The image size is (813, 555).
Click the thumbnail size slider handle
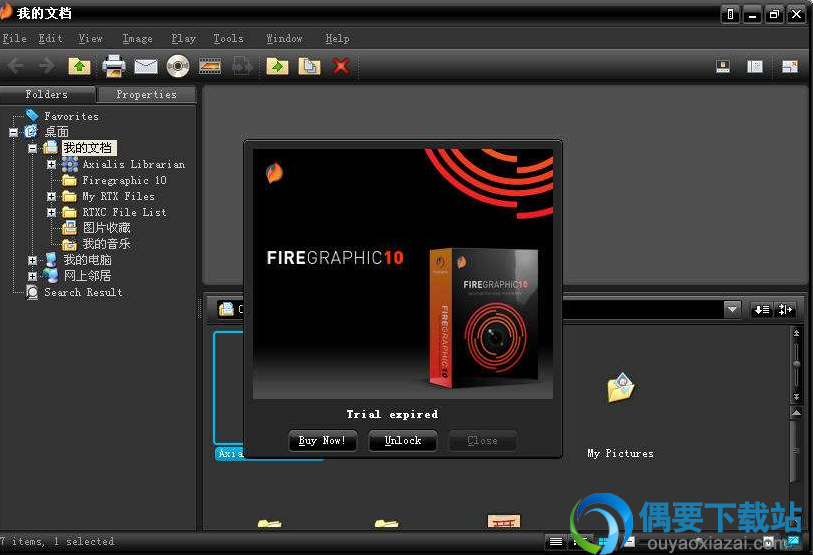click(796, 365)
